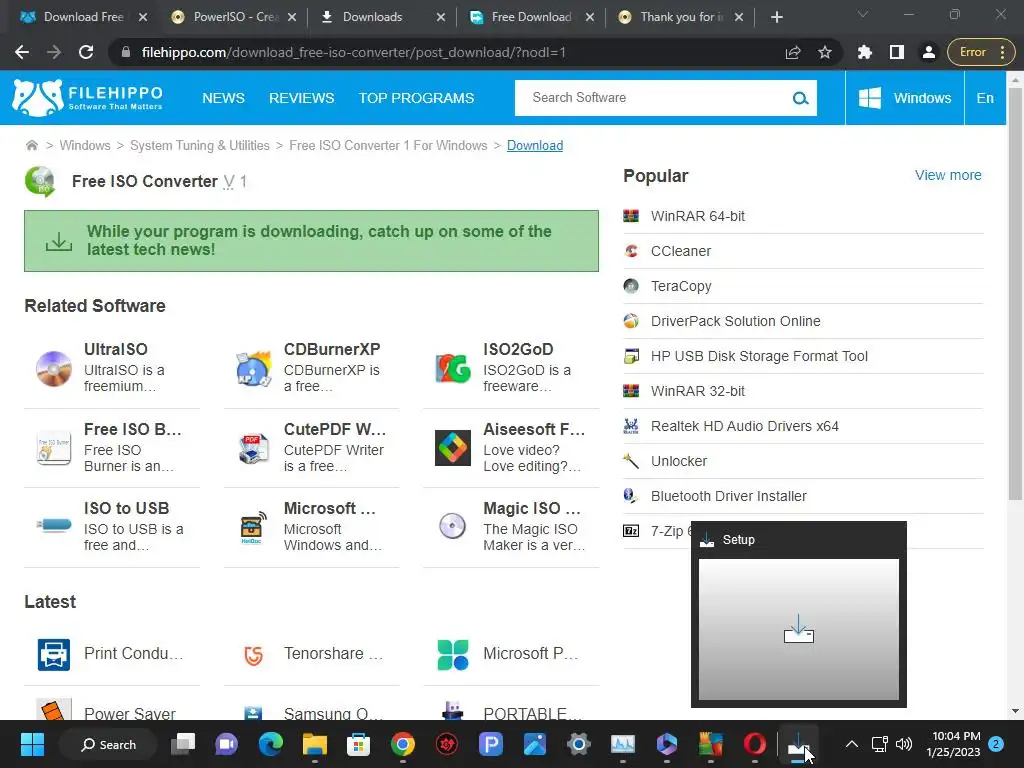Open Opera from the taskbar
Viewport: 1024px width, 768px height.
[x=754, y=744]
